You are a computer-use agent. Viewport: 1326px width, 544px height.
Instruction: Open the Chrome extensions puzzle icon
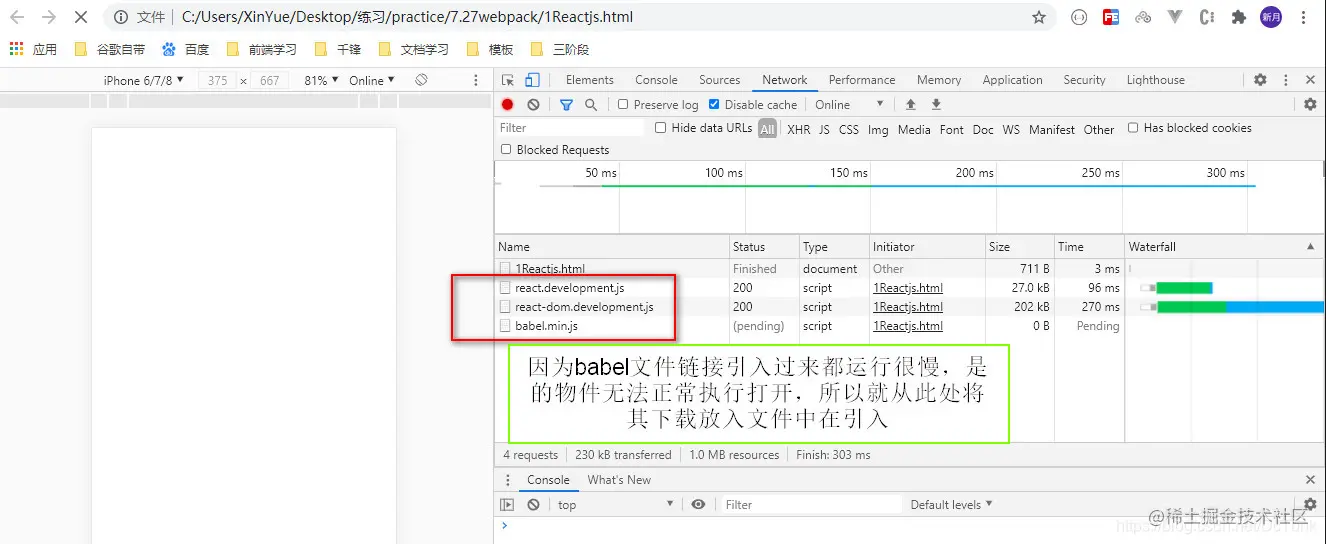(x=1238, y=17)
